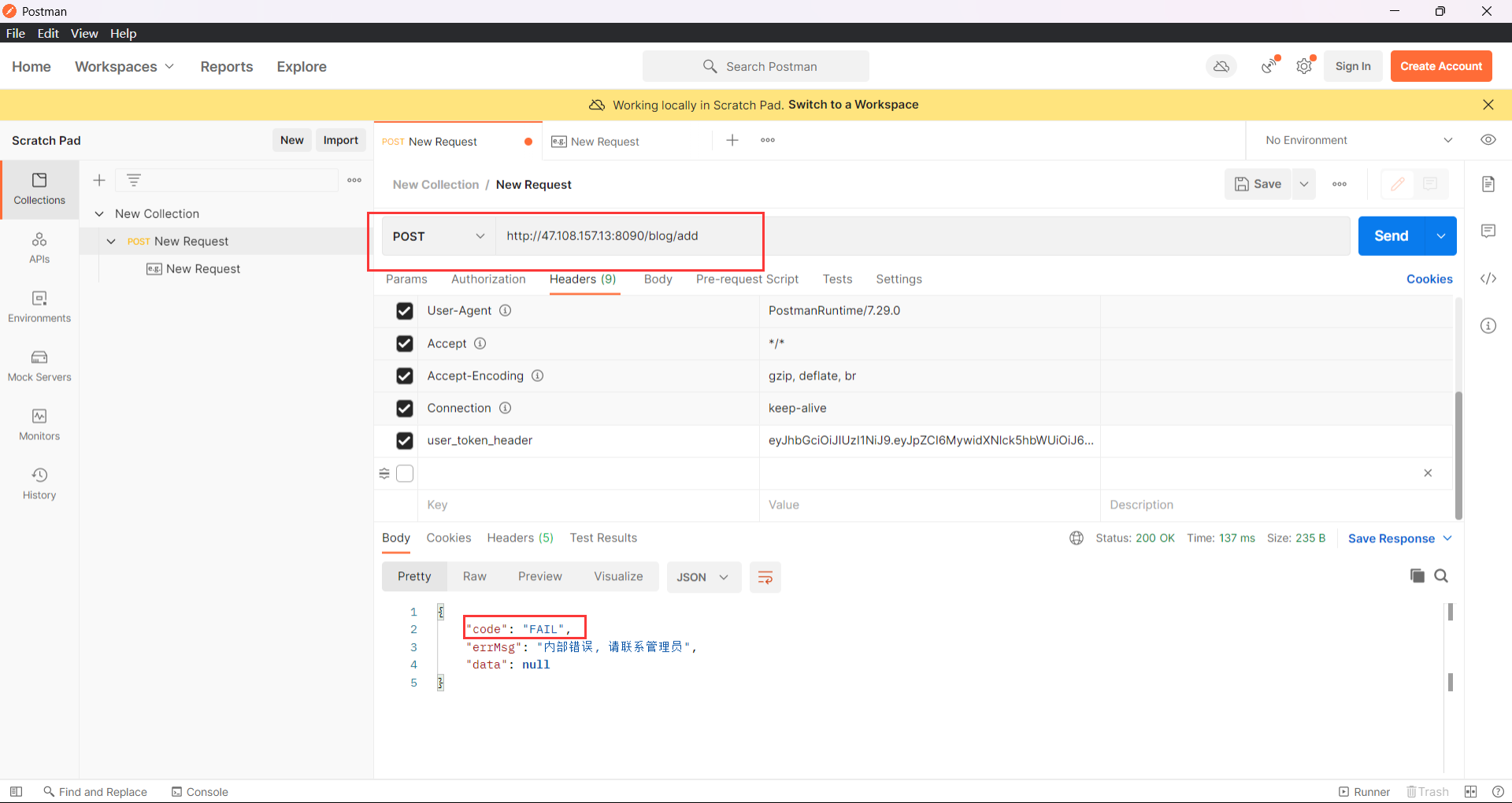Uncheck the User-Agent header checkbox
Image resolution: width=1512 pixels, height=803 pixels.
coord(405,311)
